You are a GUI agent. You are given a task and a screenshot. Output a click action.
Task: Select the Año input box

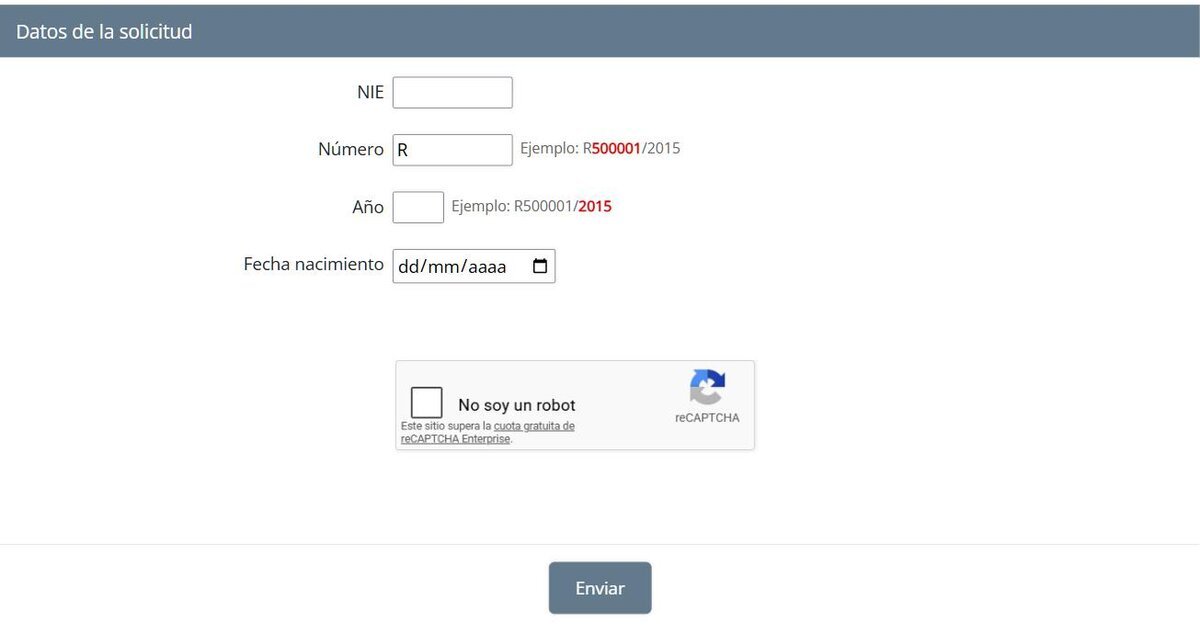tap(418, 207)
